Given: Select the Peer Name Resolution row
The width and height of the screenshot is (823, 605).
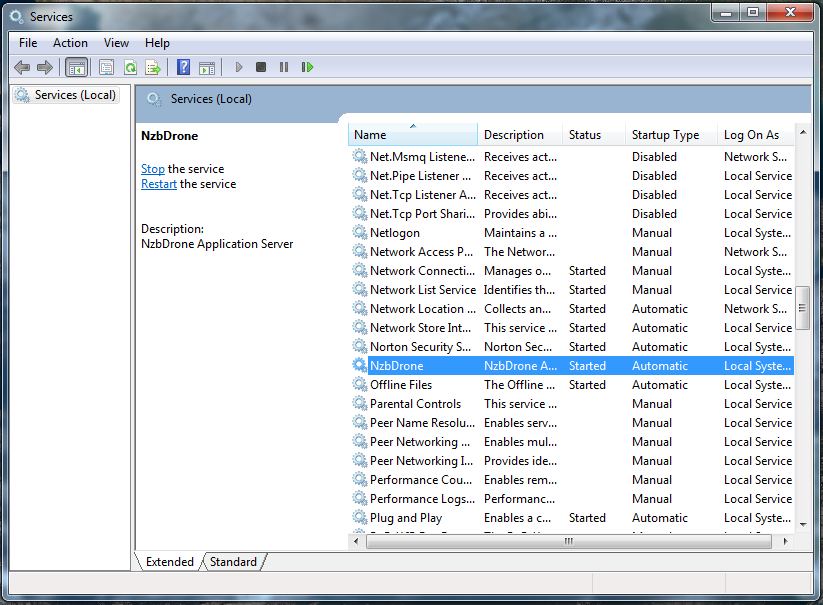Looking at the screenshot, I should coord(572,422).
